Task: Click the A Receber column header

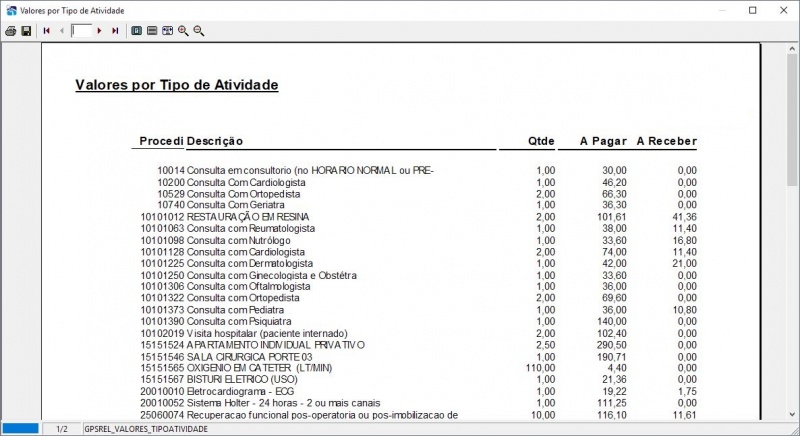Action: click(666, 141)
